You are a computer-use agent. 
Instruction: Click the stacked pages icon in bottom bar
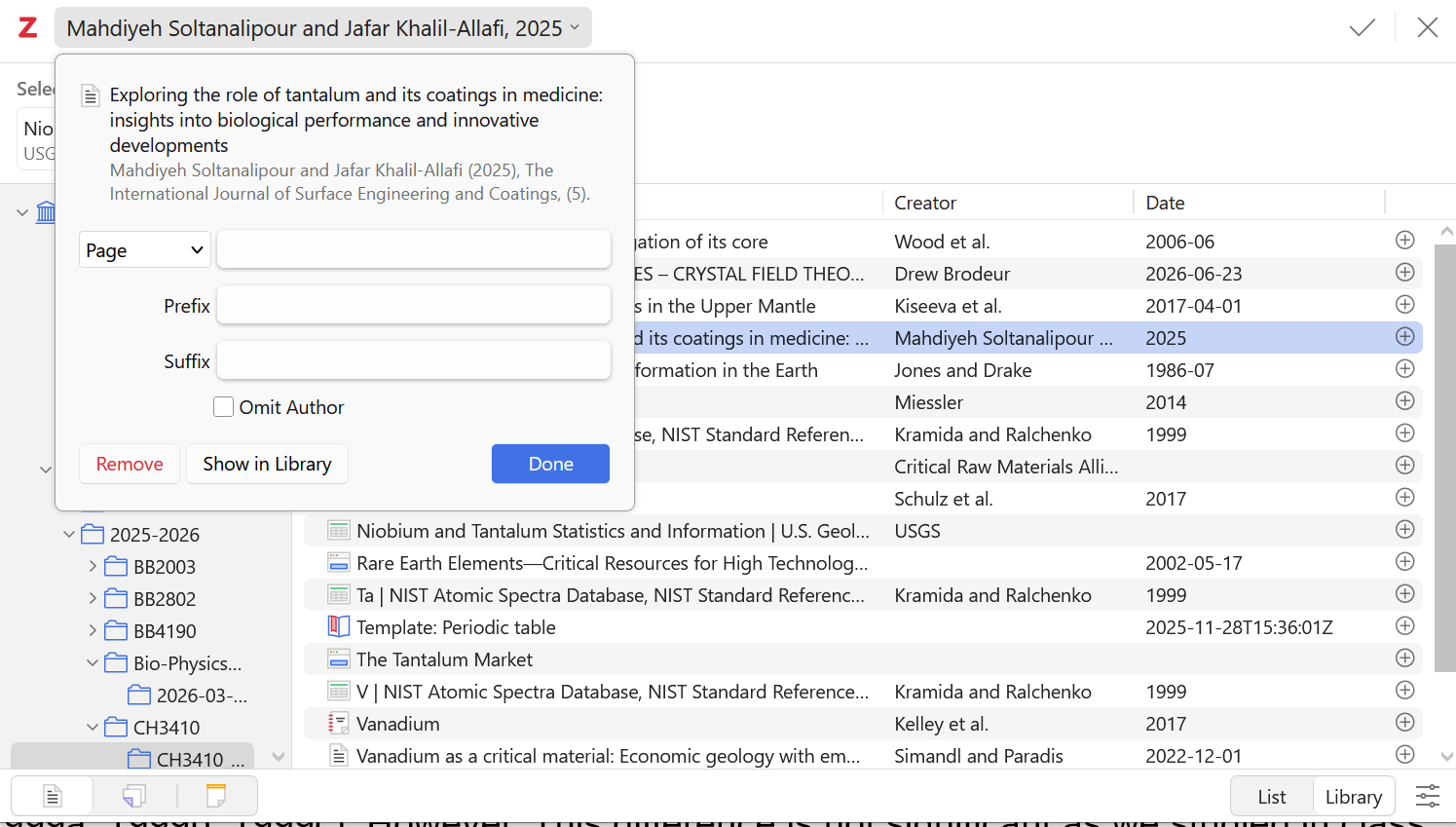pos(134,797)
